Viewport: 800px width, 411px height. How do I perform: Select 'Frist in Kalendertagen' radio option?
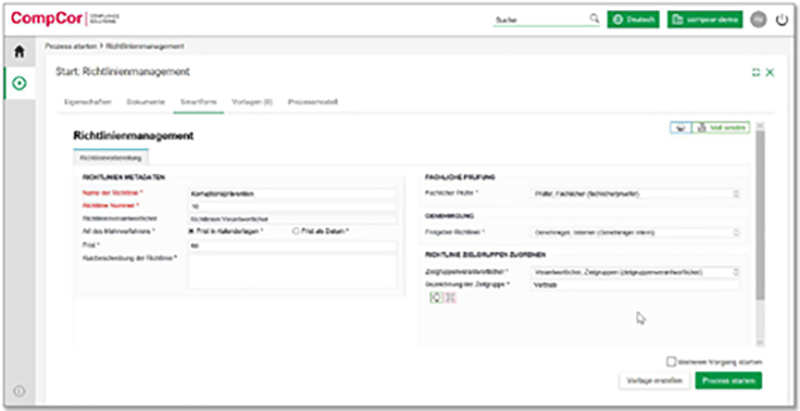(x=192, y=230)
